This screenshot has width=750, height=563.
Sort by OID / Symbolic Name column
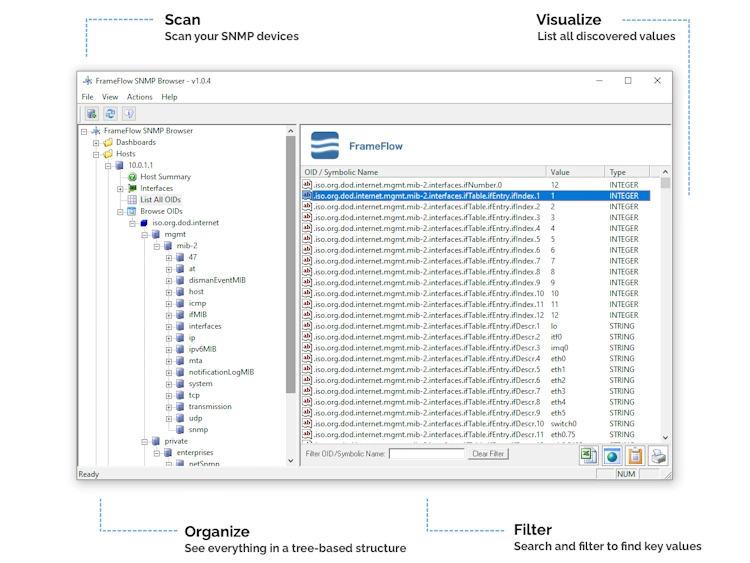tap(424, 172)
